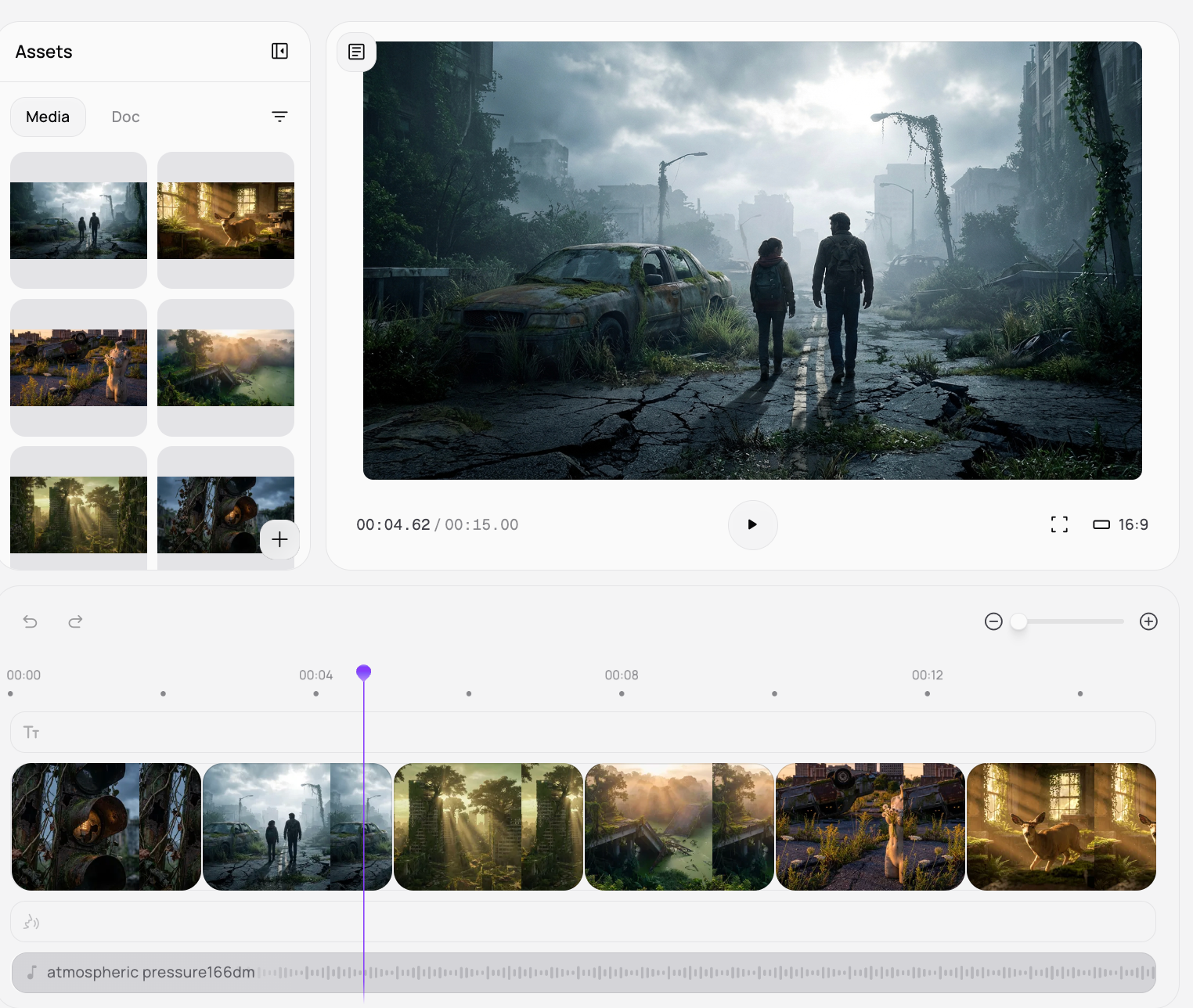Open the 16:9 aspect ratio selector
Image resolution: width=1193 pixels, height=1008 pixels.
pyautogui.click(x=1120, y=524)
